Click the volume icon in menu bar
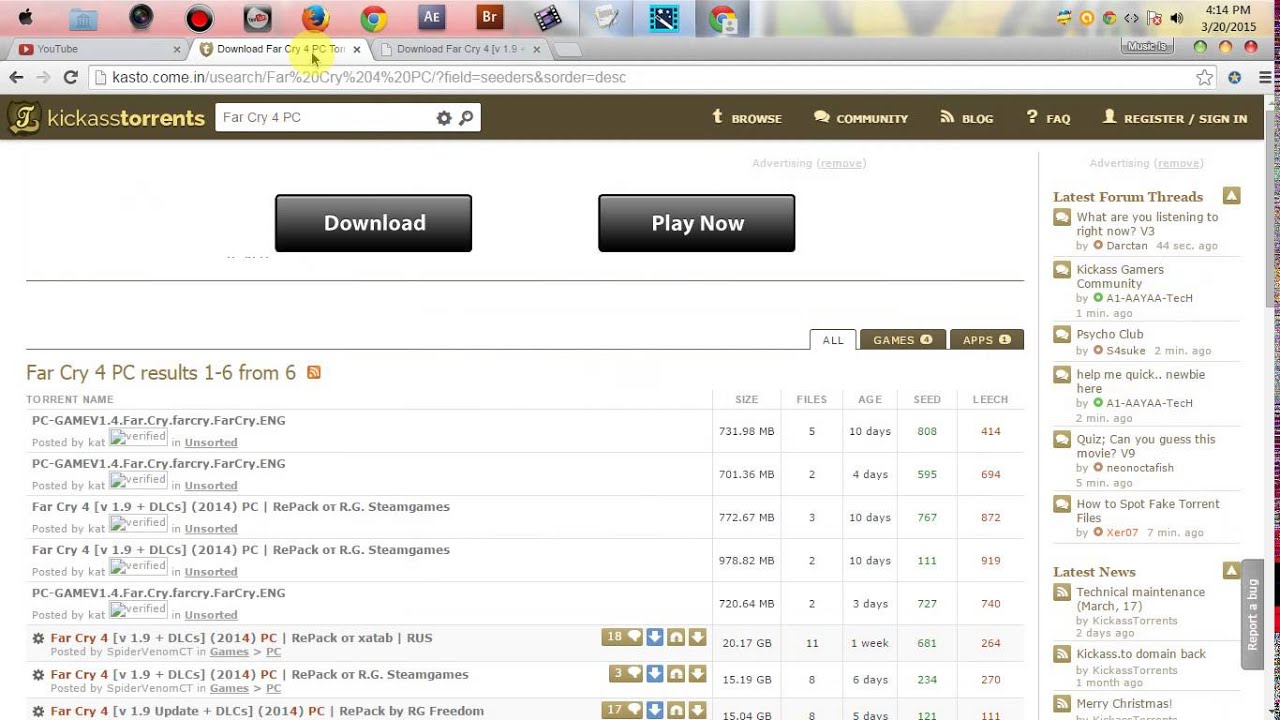Screen dimensions: 1280x720 click(1177, 18)
